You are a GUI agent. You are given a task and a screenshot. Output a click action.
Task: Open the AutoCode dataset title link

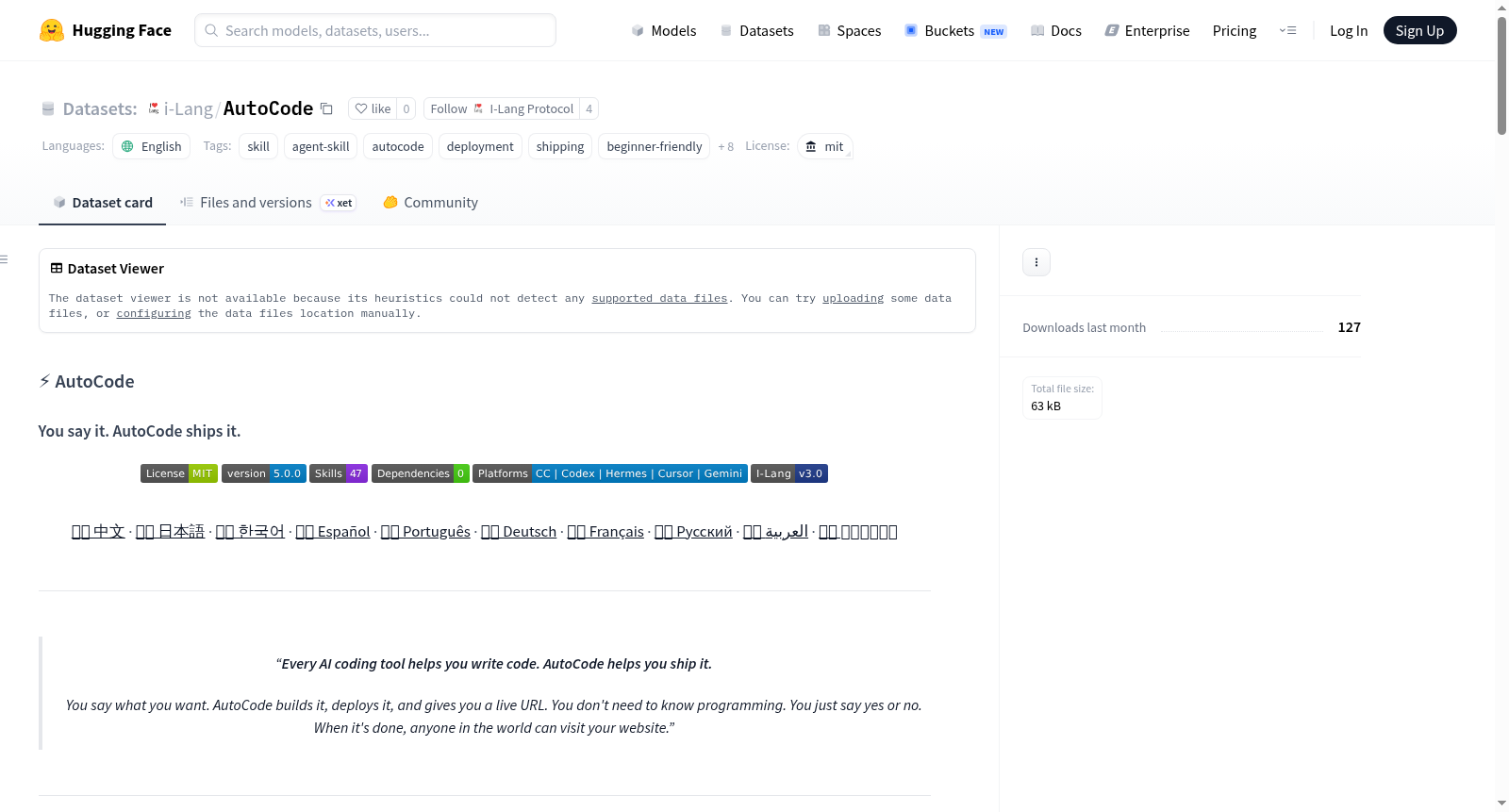pos(268,108)
